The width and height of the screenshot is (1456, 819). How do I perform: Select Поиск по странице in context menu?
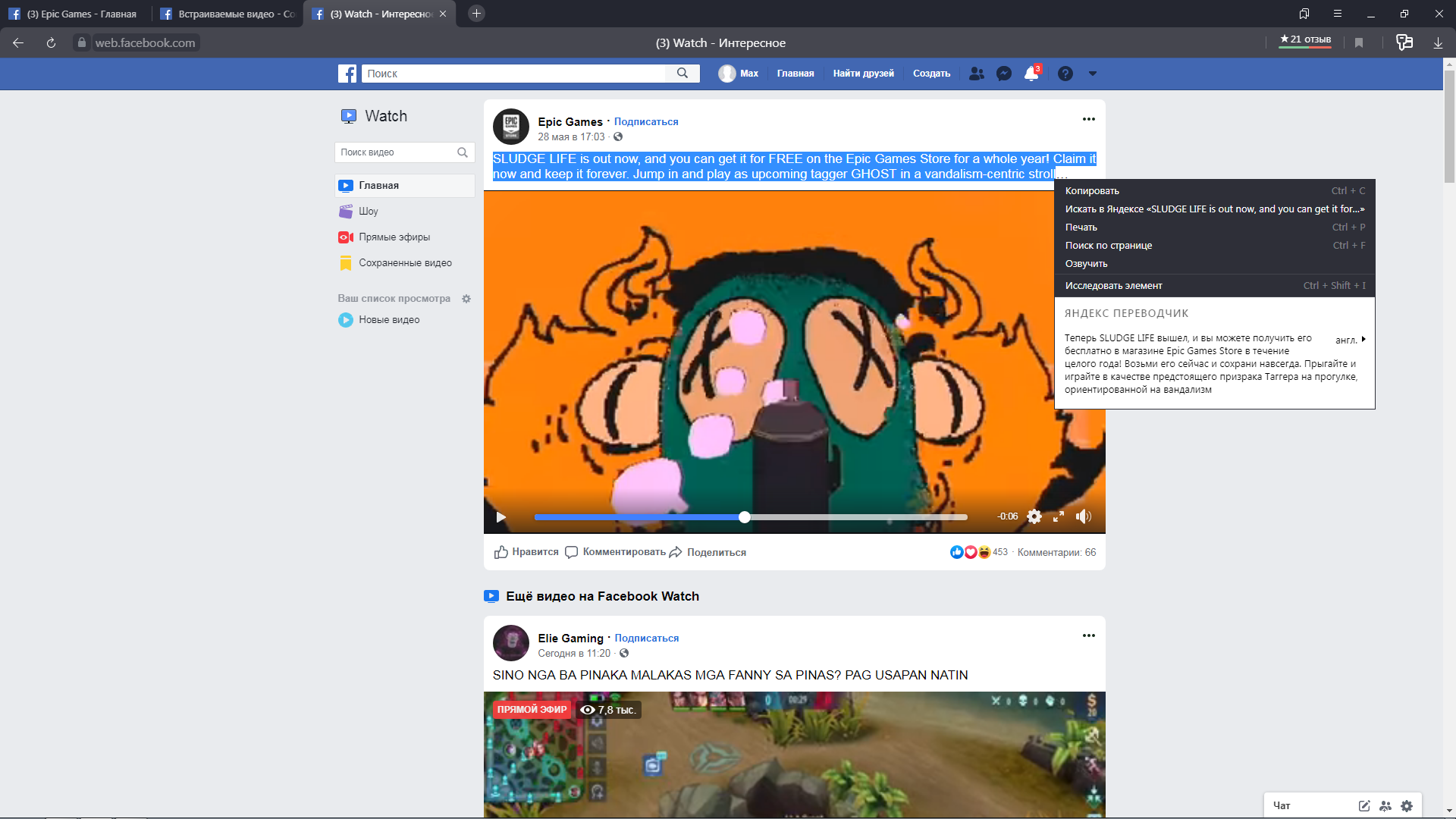tap(1215, 246)
